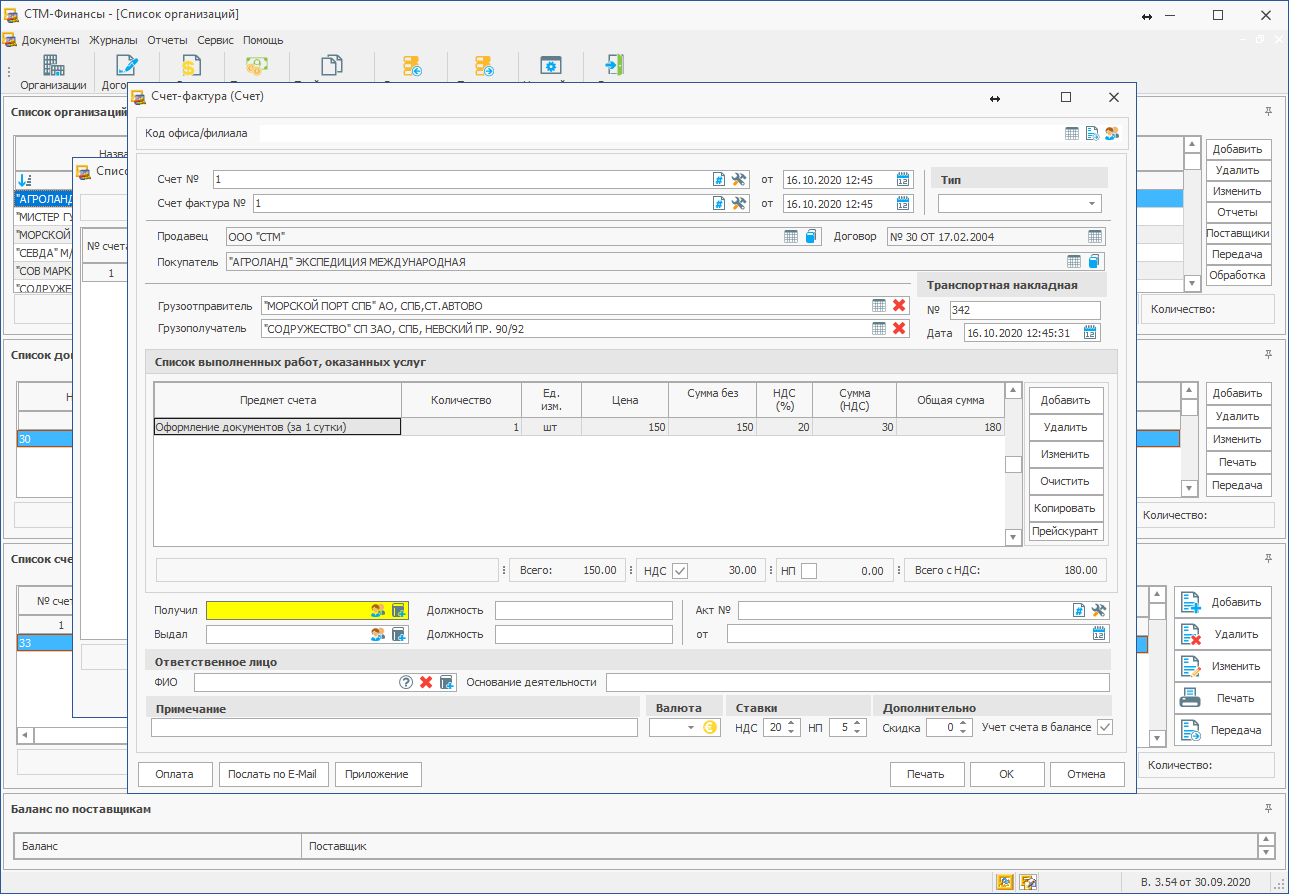
Task: Open the Журналы menu
Action: point(113,40)
